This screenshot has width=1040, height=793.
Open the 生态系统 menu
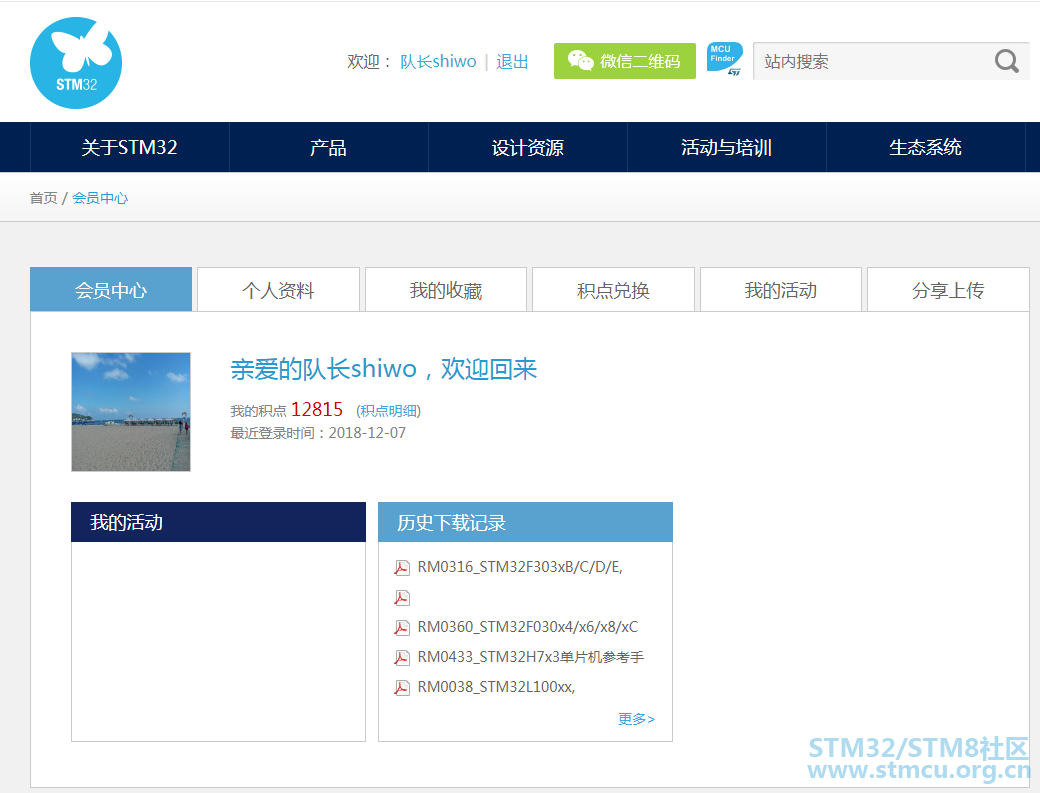click(925, 147)
